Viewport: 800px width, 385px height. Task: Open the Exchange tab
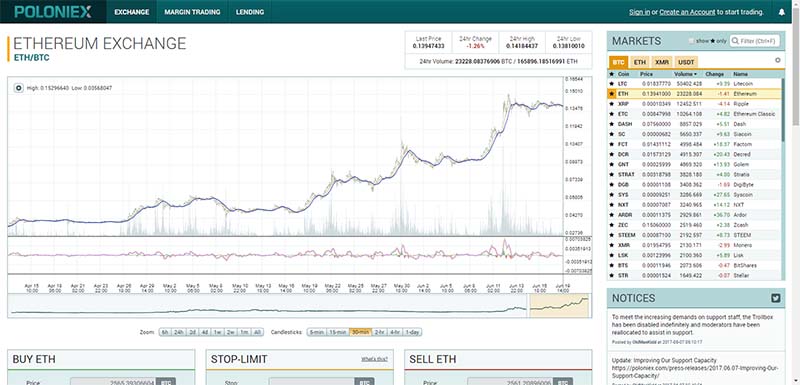tap(132, 12)
